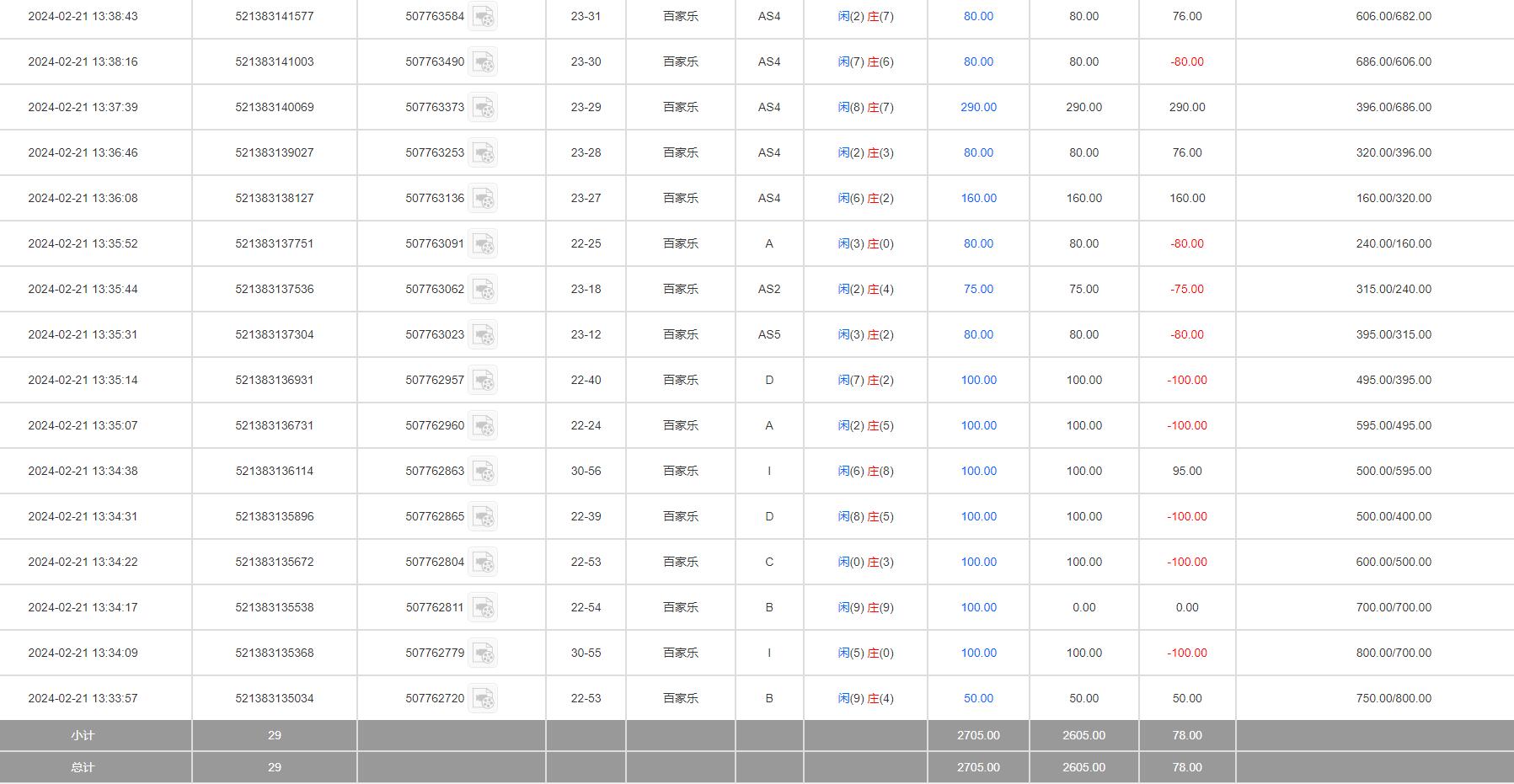Open video replay for round 507762811

tap(483, 608)
